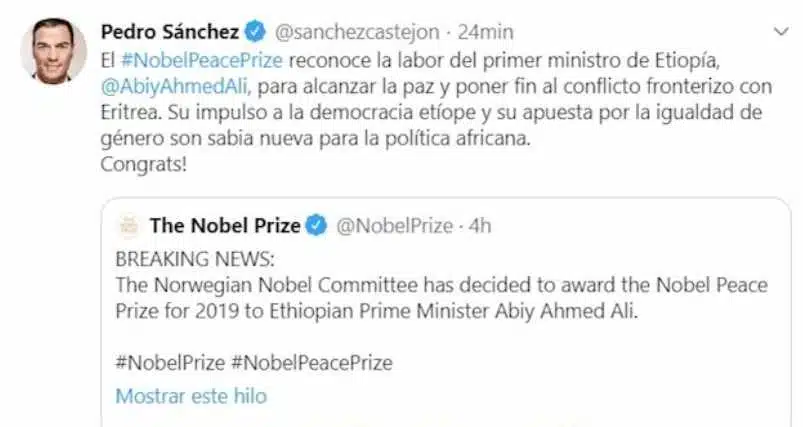The height and width of the screenshot is (427, 803).
Task: Follow the #NobelPeacePrize hashtag in Sánchez's tweet
Action: [201, 60]
